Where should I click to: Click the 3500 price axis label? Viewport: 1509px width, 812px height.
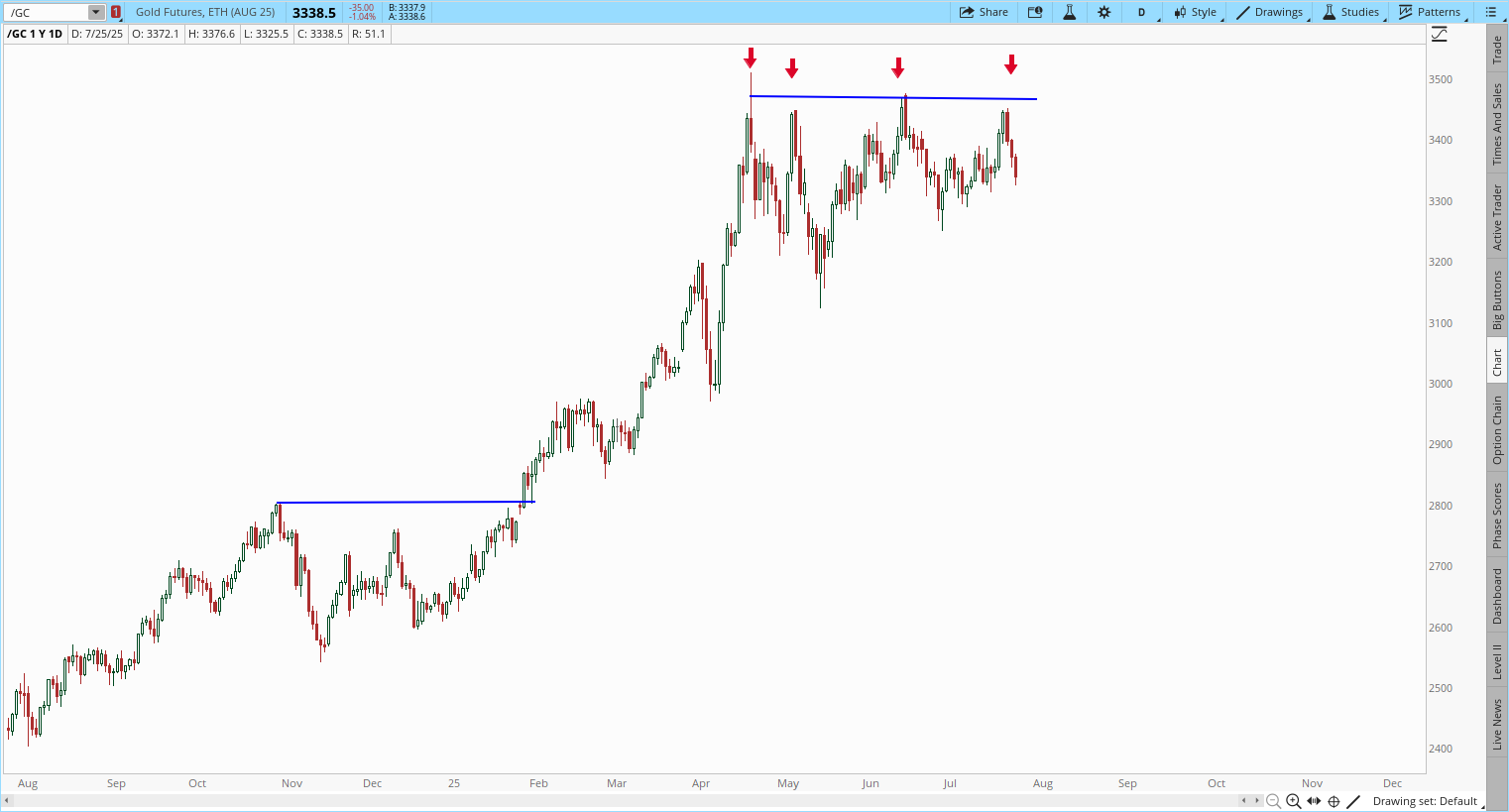(1440, 79)
